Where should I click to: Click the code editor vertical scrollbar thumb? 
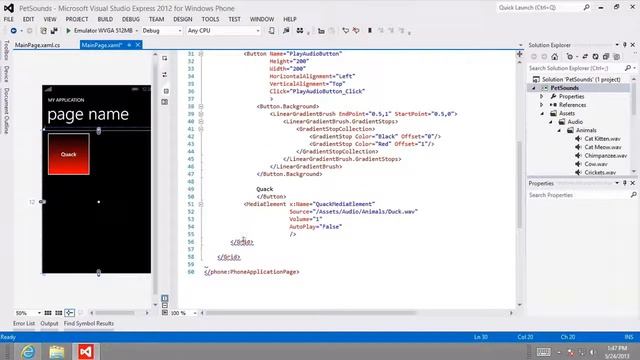(520, 184)
